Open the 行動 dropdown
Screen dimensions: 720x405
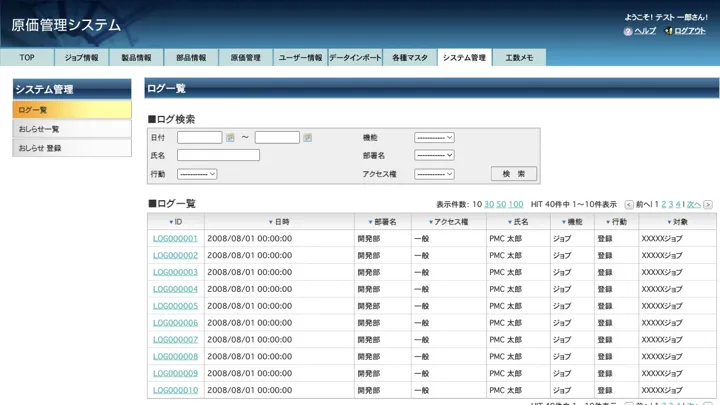(x=197, y=174)
